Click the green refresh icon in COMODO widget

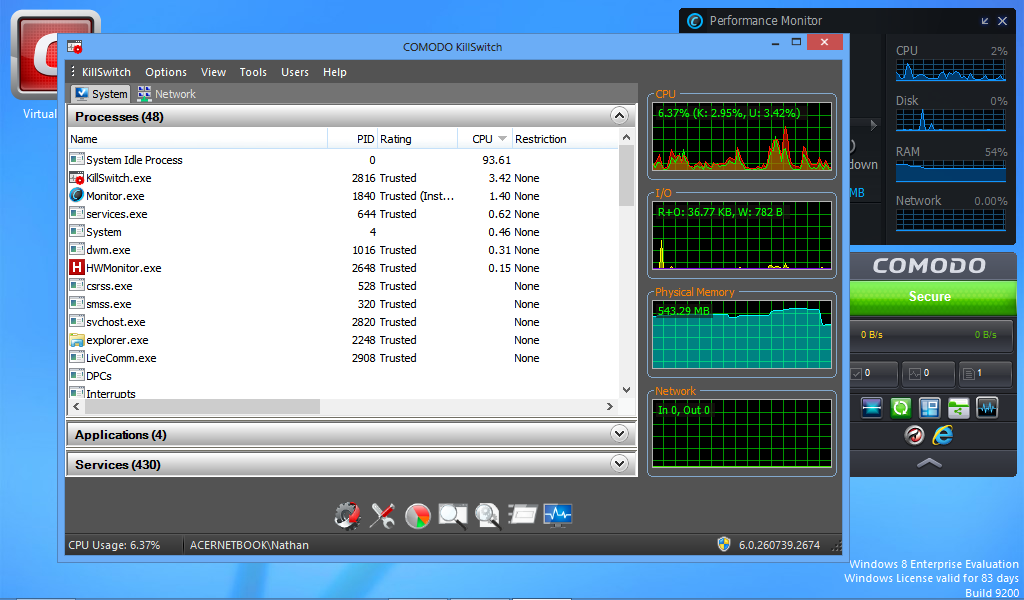(x=900, y=408)
